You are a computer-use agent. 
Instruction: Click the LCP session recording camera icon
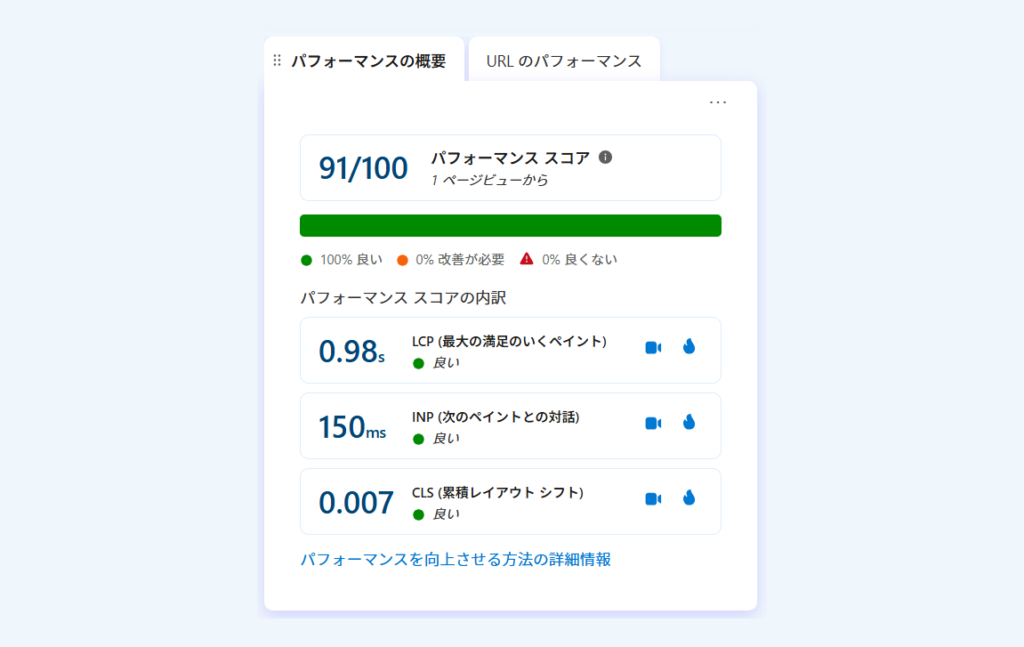click(x=653, y=348)
